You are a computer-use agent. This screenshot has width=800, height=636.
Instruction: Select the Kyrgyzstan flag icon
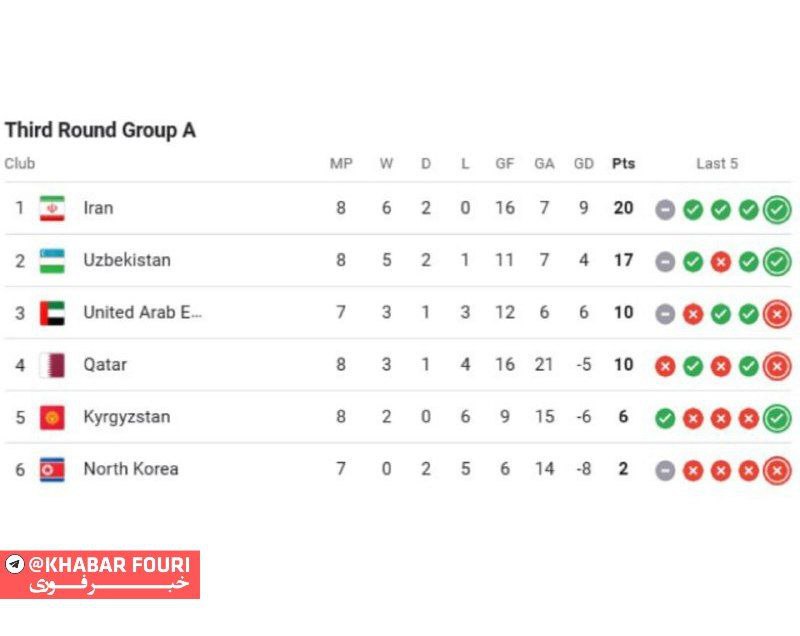(x=52, y=417)
